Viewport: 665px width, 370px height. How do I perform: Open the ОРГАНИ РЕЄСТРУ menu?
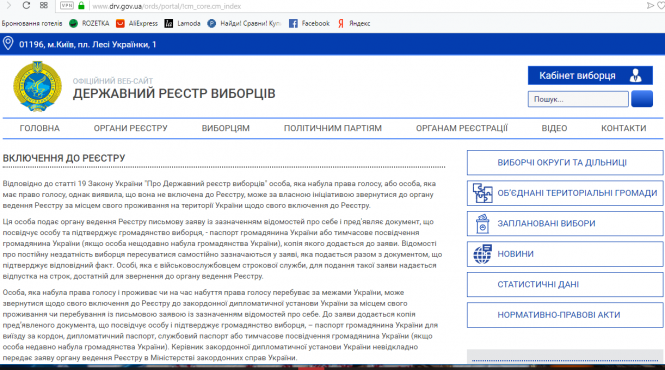coord(131,128)
